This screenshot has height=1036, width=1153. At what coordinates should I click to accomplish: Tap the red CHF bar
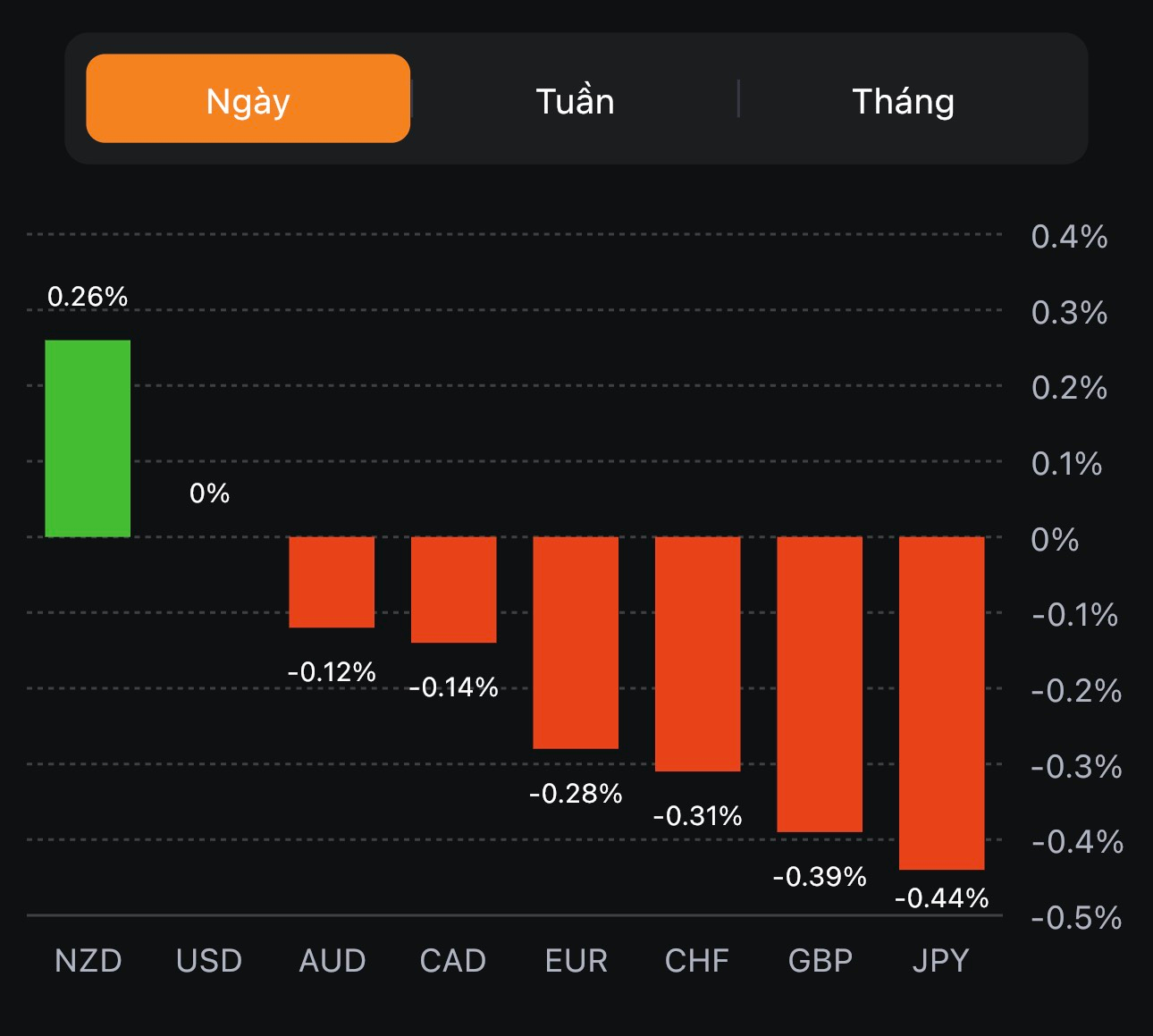click(697, 653)
